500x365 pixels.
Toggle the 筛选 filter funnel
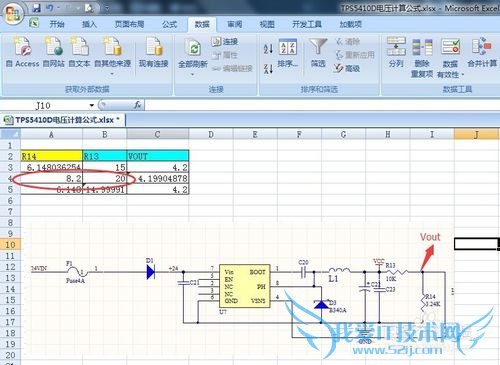(318, 53)
